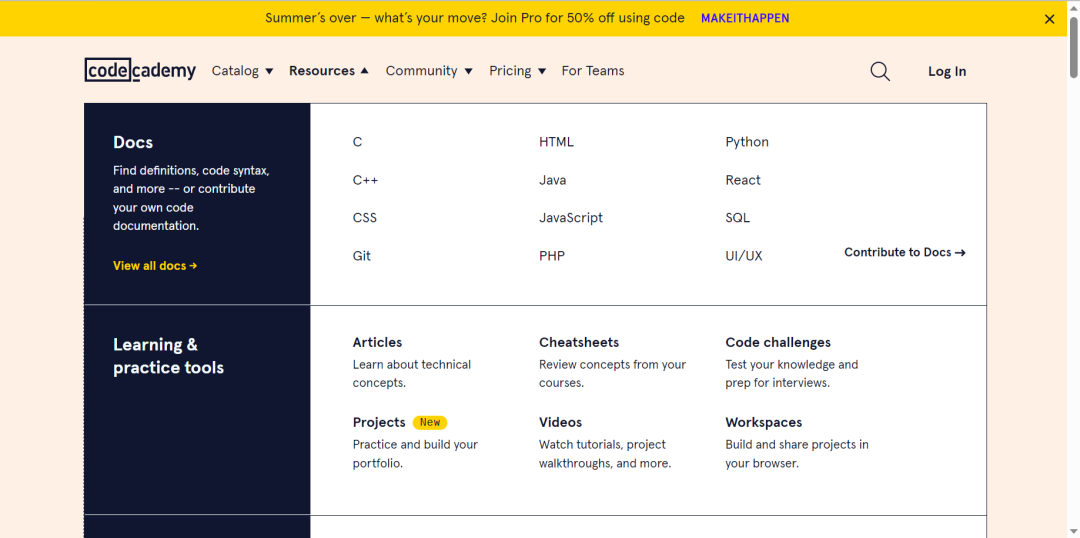Click the MAKEITHAPPEN promo code

[x=745, y=18]
